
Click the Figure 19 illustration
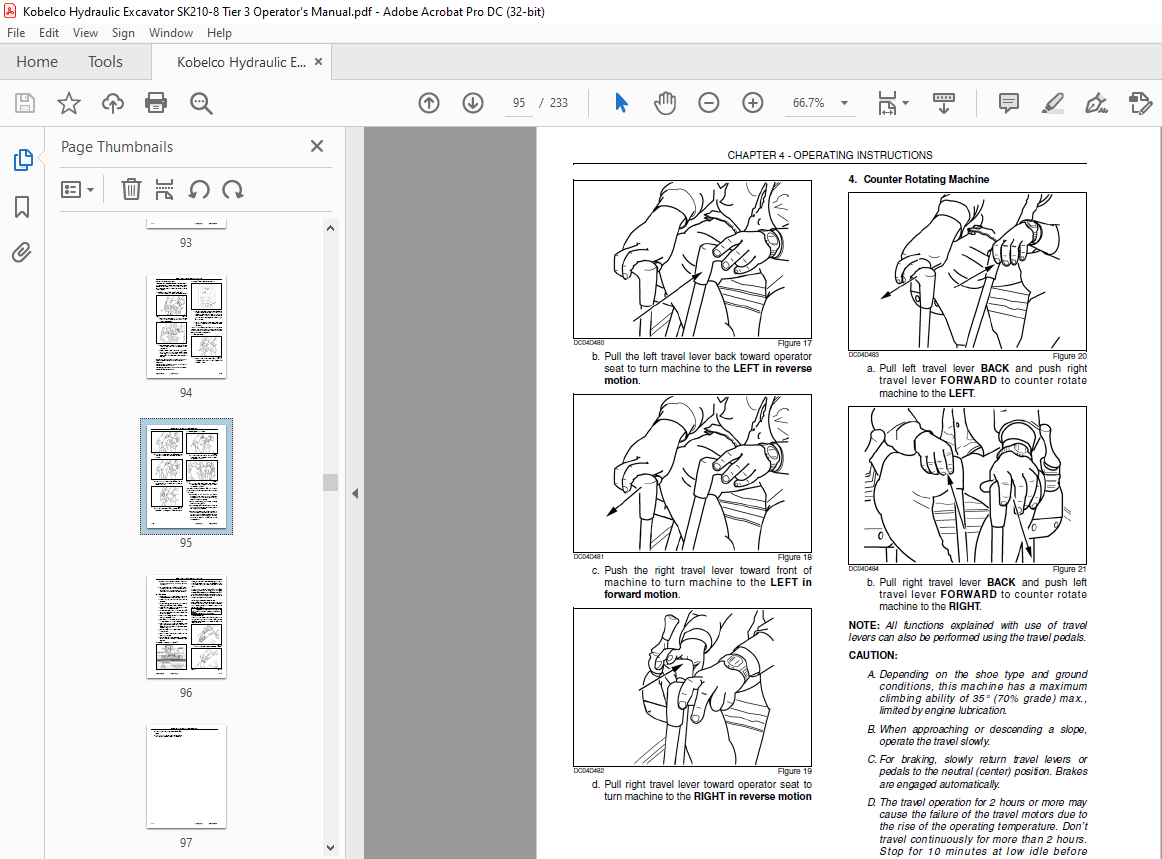692,687
